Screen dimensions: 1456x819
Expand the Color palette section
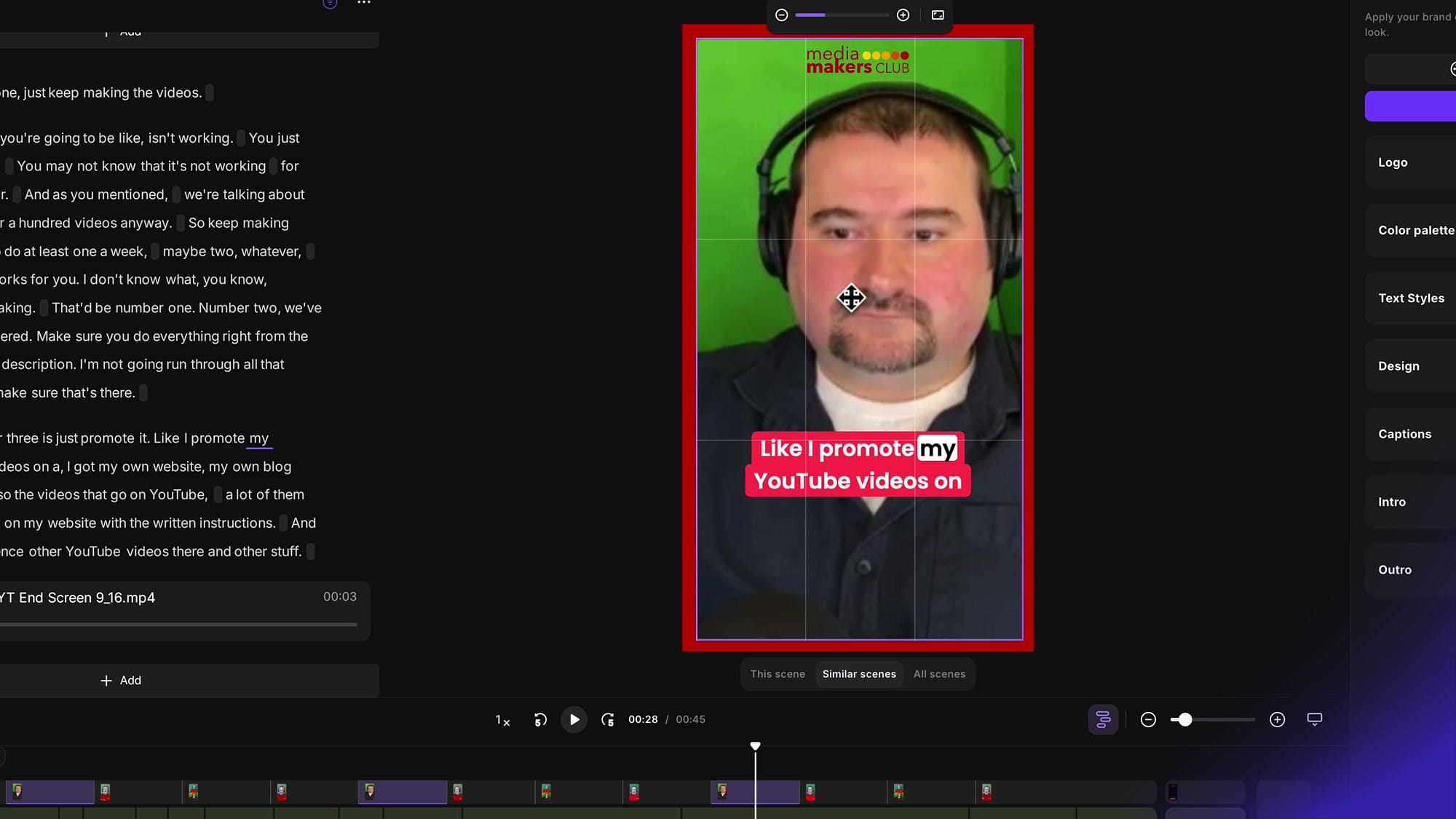coord(1415,230)
